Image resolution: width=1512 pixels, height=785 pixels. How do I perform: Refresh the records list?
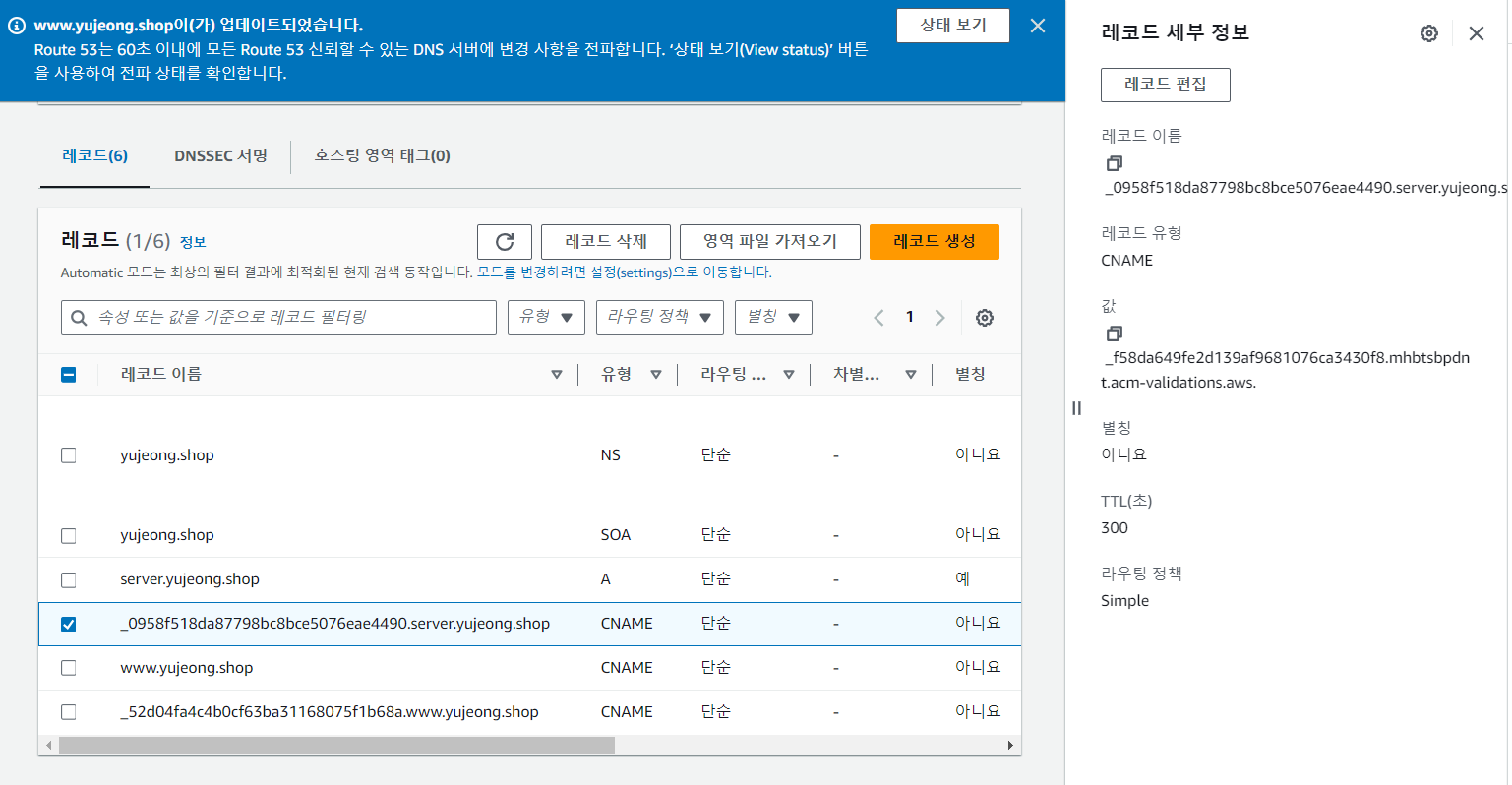pyautogui.click(x=505, y=242)
